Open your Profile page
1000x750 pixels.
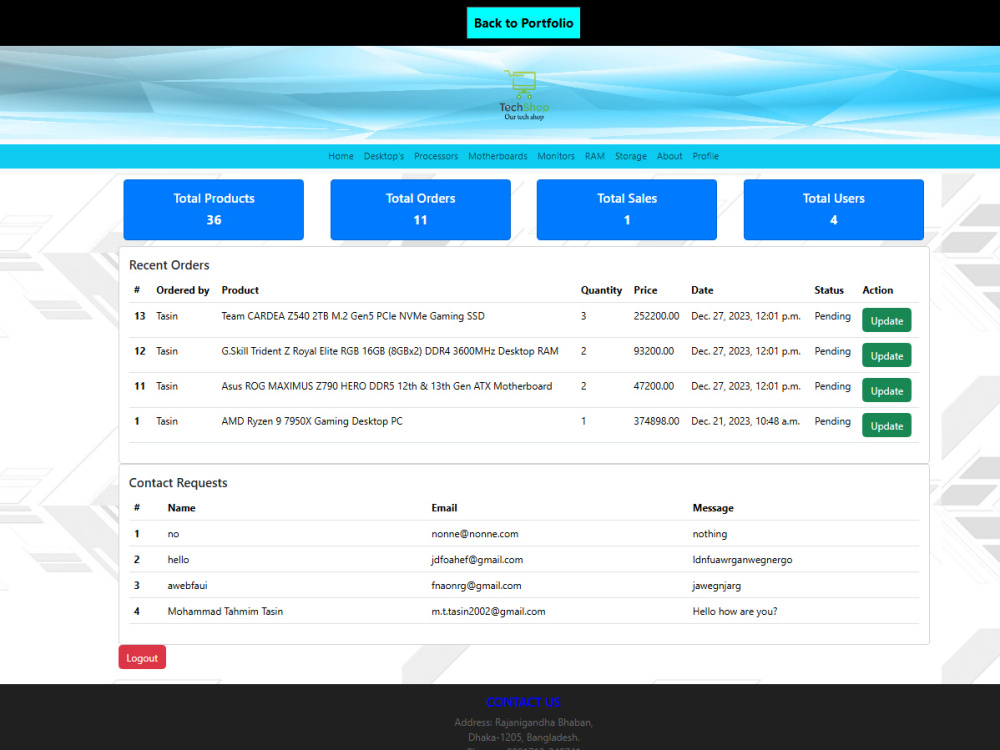coord(705,156)
